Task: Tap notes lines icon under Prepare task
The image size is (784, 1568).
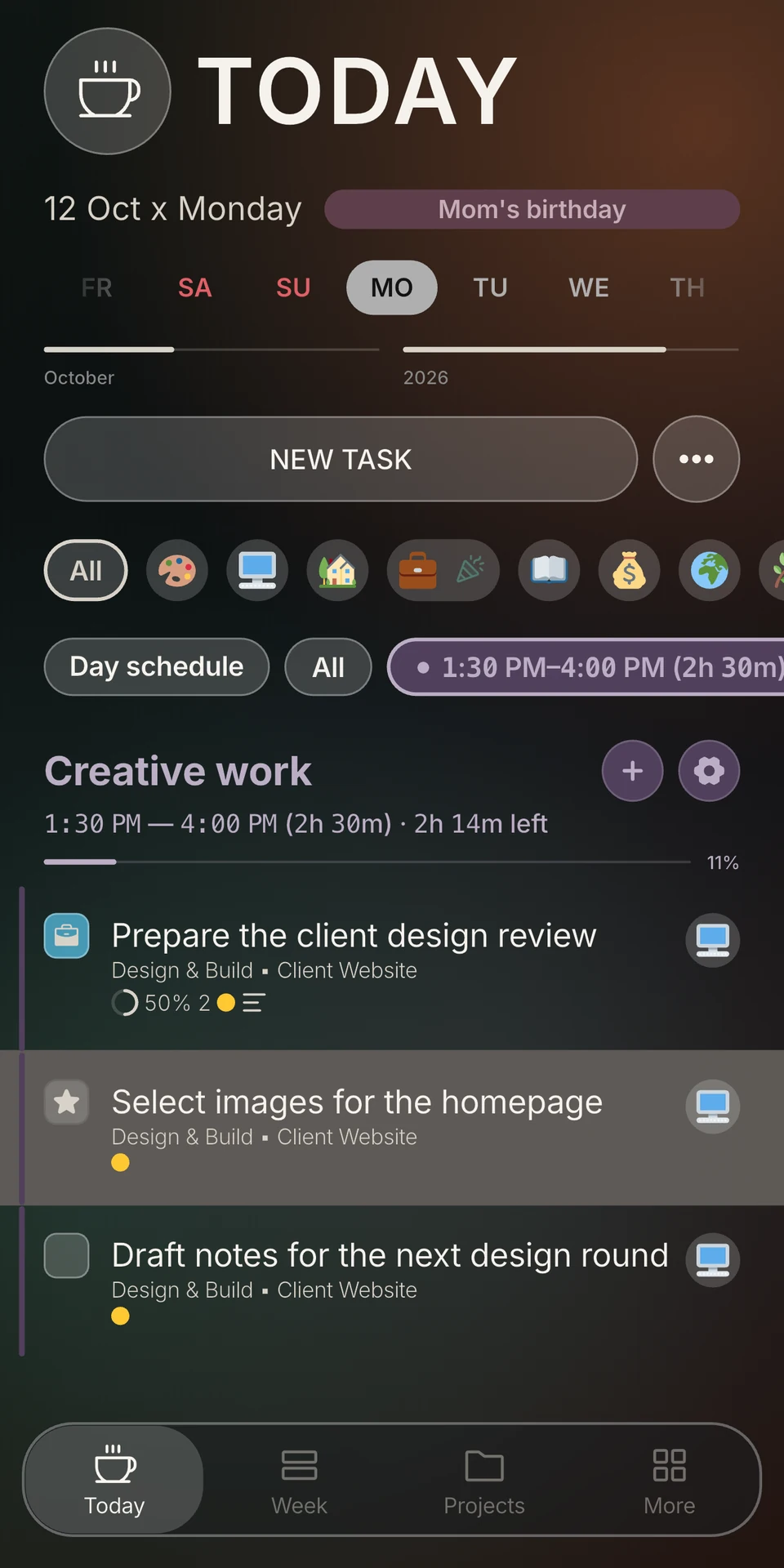Action: pos(254,1003)
